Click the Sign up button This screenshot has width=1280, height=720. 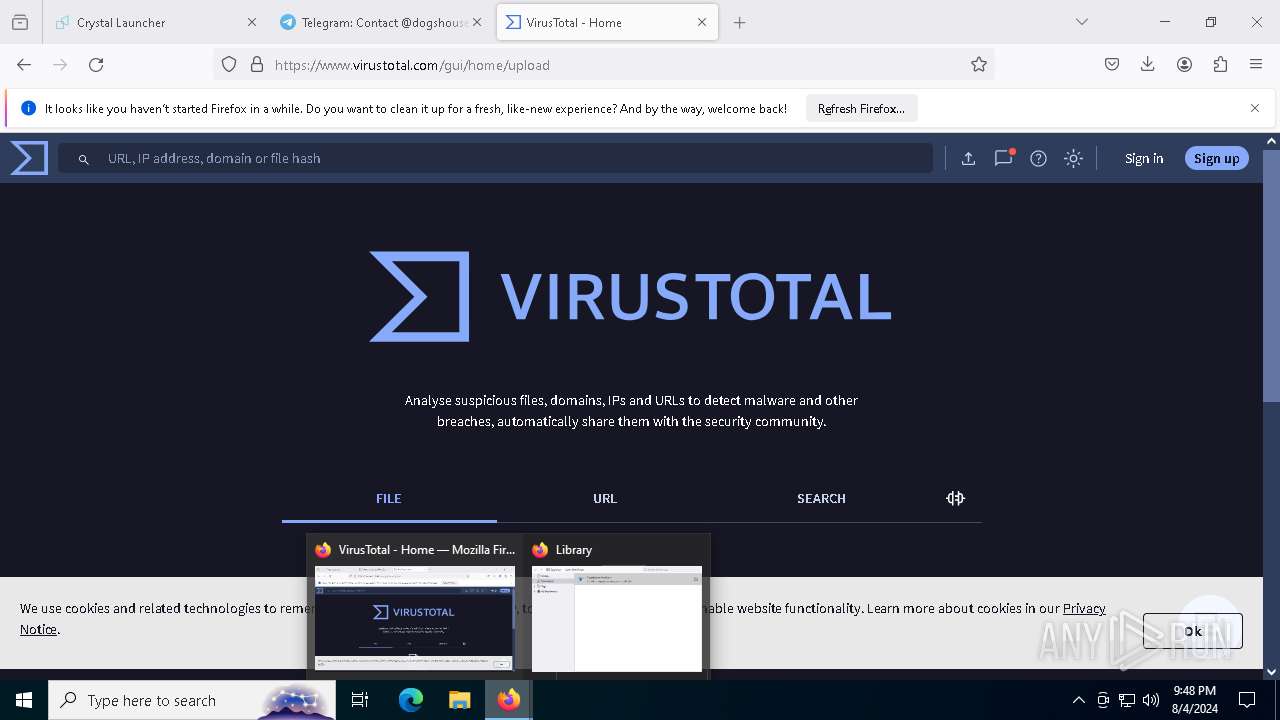(1216, 158)
